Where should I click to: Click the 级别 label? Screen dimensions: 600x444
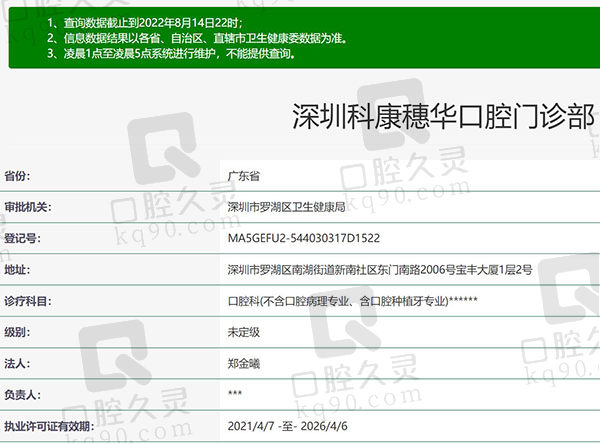click(17, 332)
